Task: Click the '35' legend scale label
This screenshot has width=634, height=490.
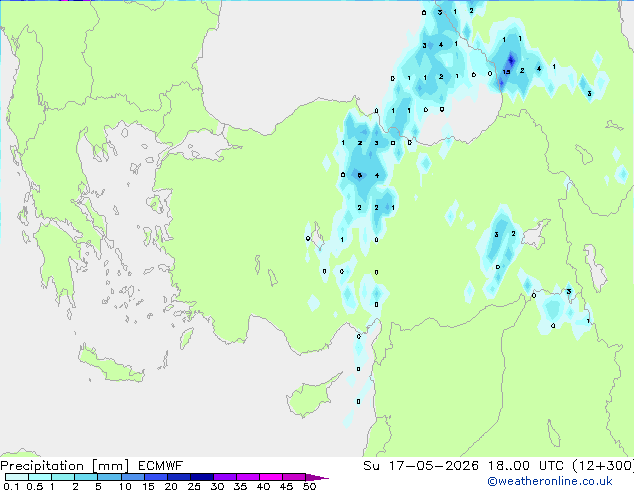Action: coord(240,486)
